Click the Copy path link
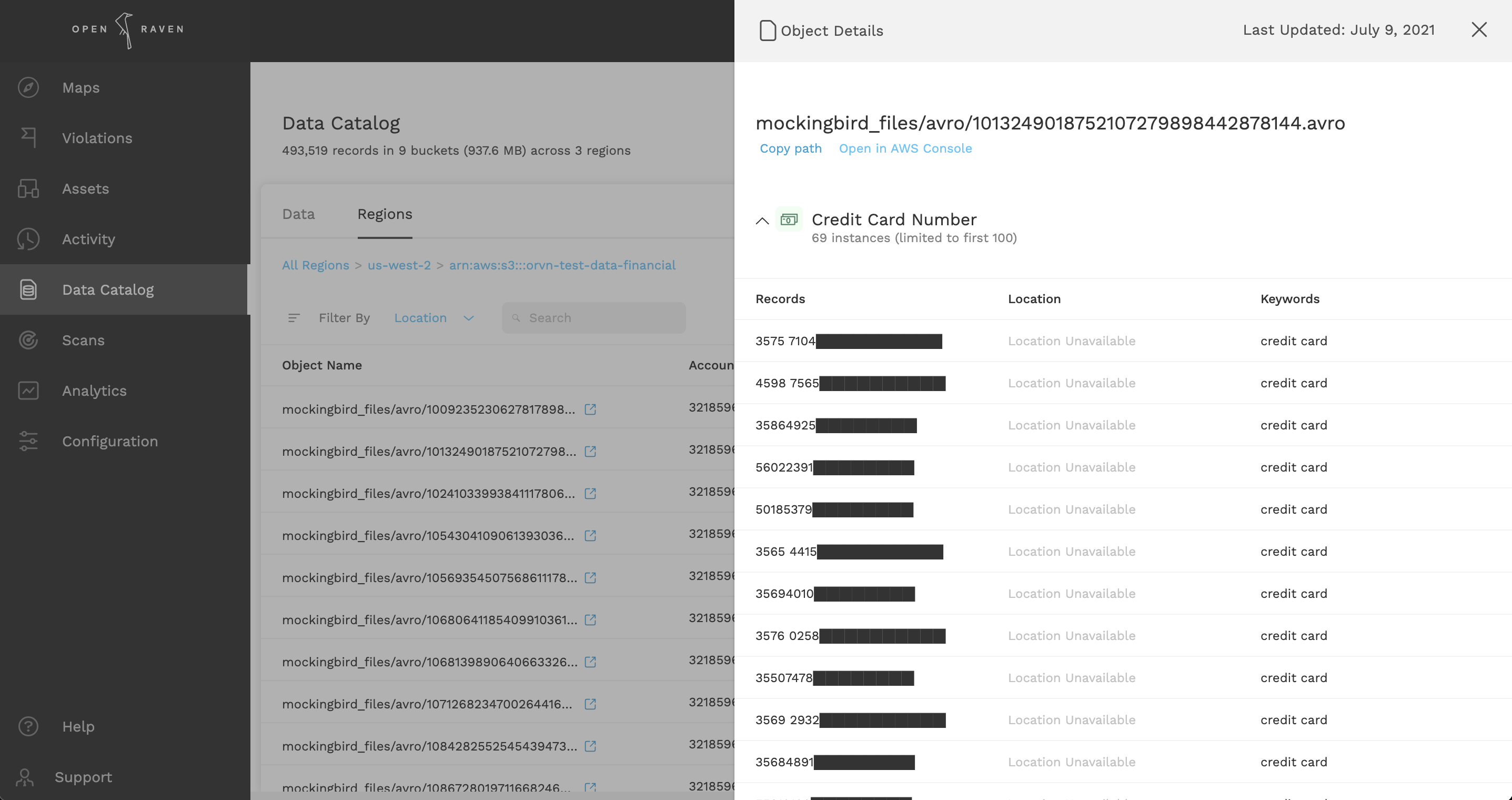 790,148
